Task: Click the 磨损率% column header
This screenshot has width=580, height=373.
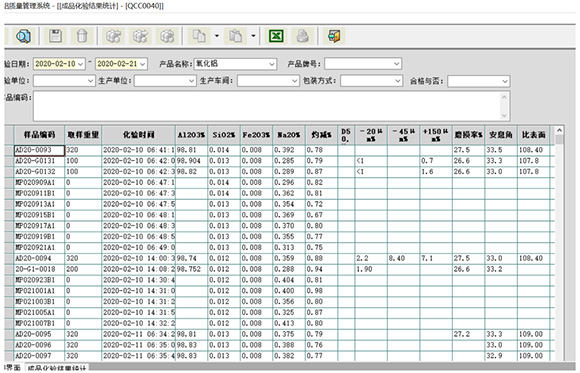Action: (468, 135)
